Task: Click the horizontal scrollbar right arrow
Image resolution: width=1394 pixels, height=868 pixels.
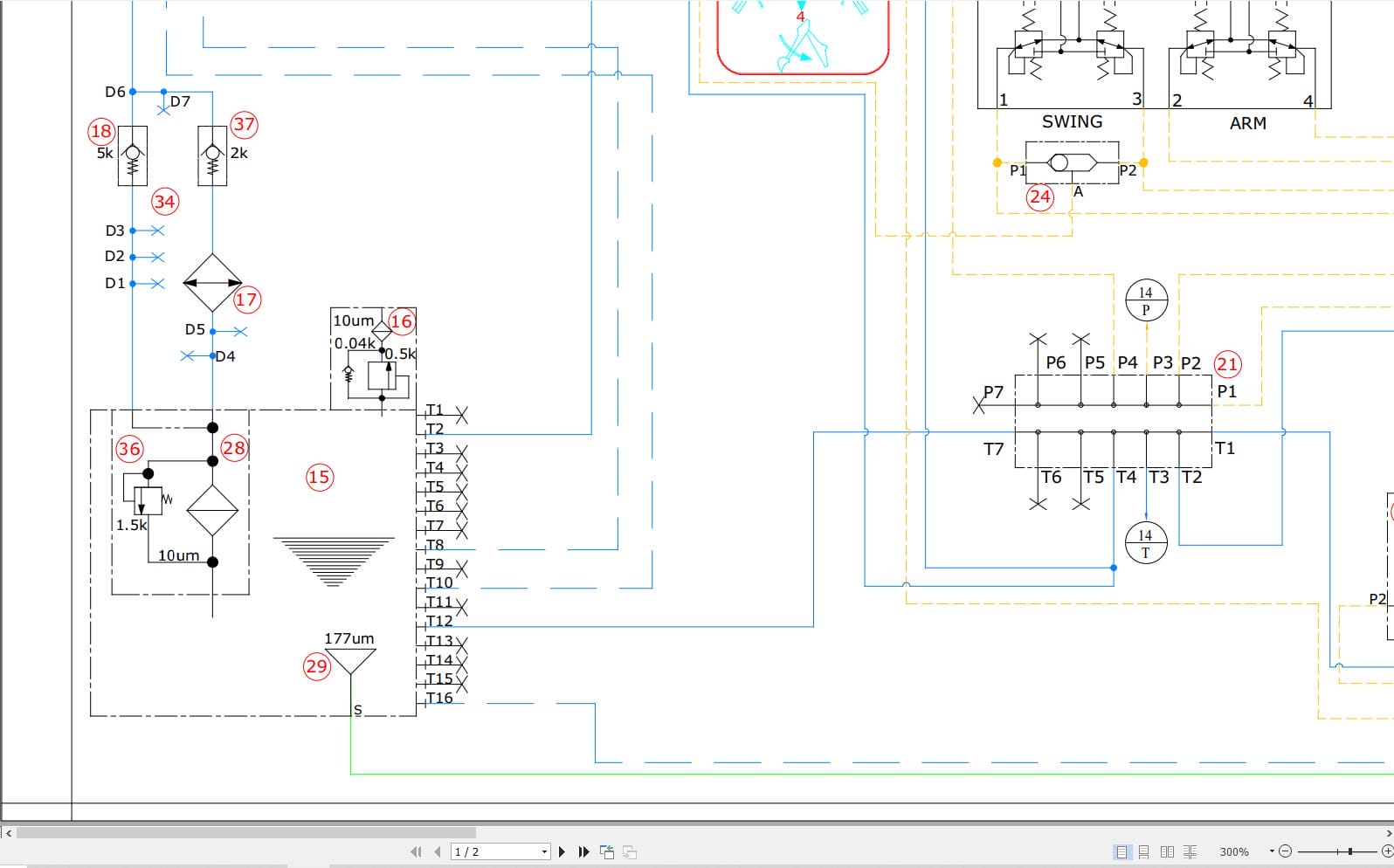Action: click(x=1388, y=833)
